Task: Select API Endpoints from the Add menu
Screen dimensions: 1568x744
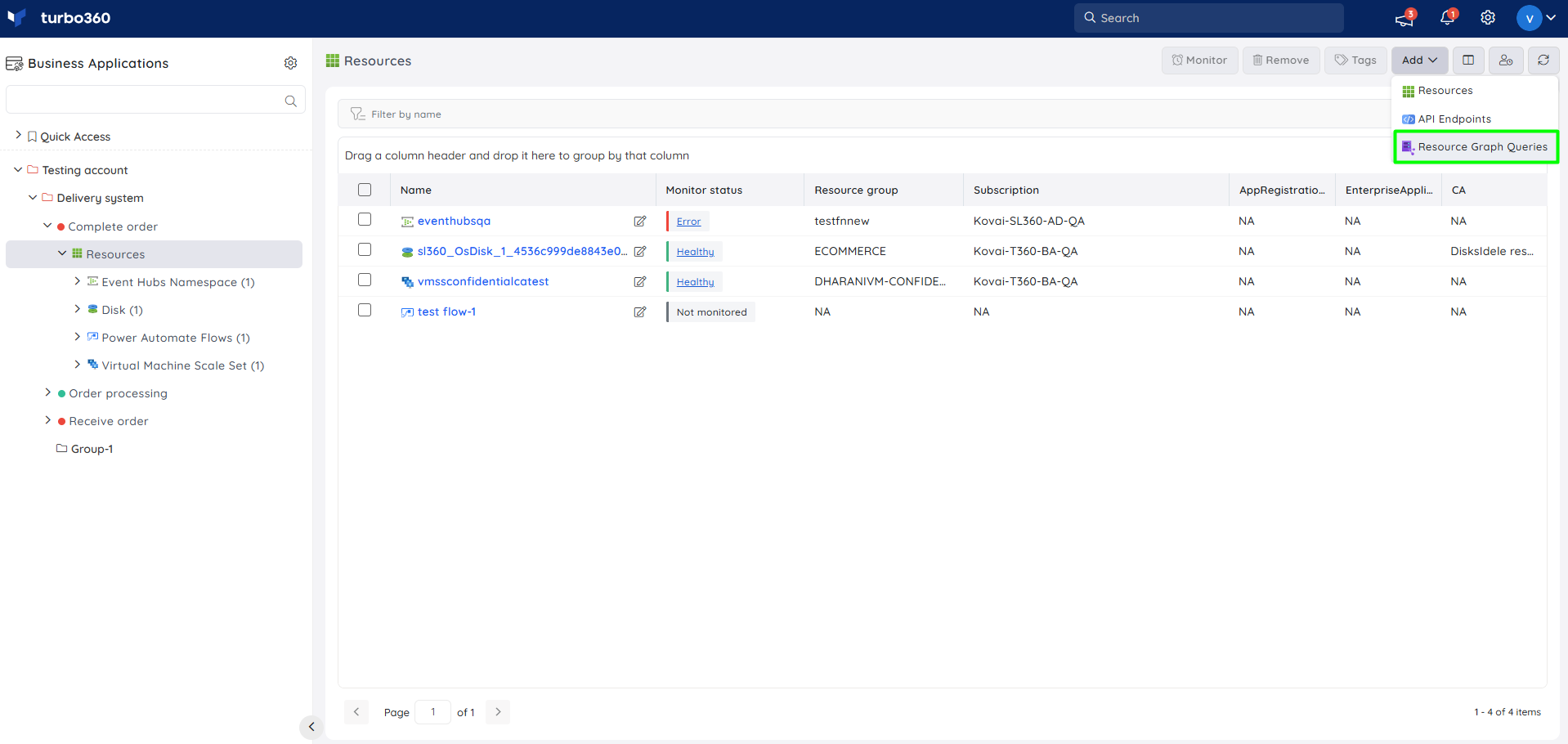Action: (x=1475, y=119)
